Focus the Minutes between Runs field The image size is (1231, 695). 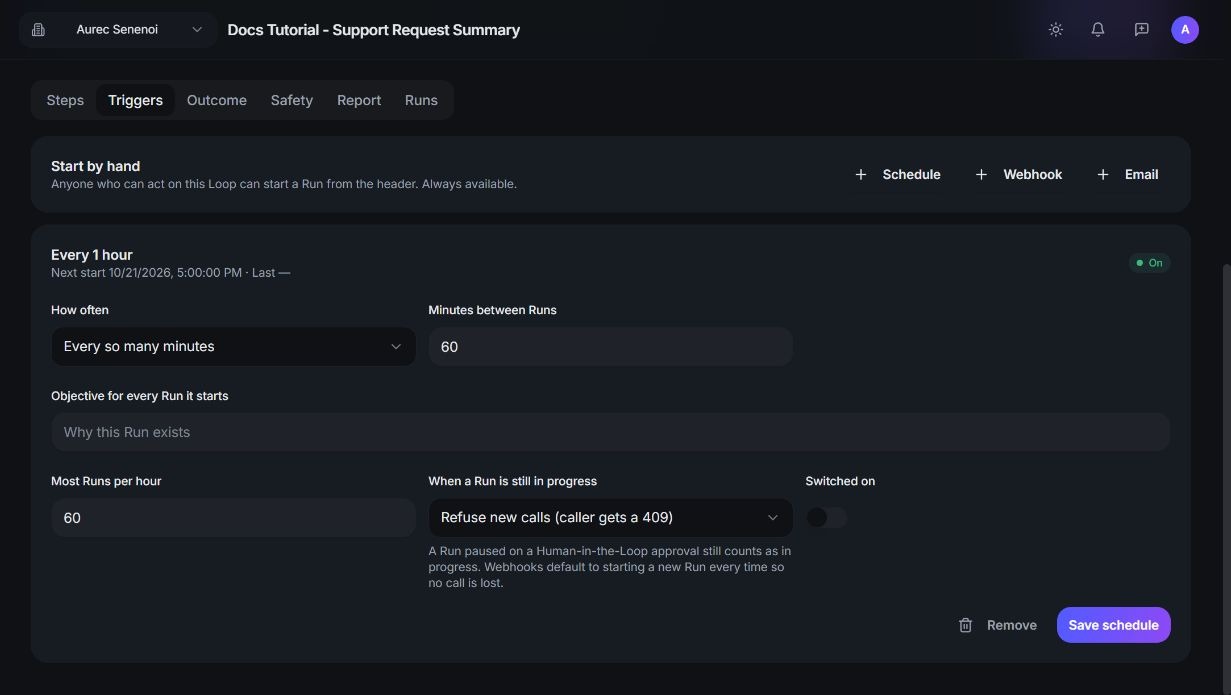coord(610,346)
